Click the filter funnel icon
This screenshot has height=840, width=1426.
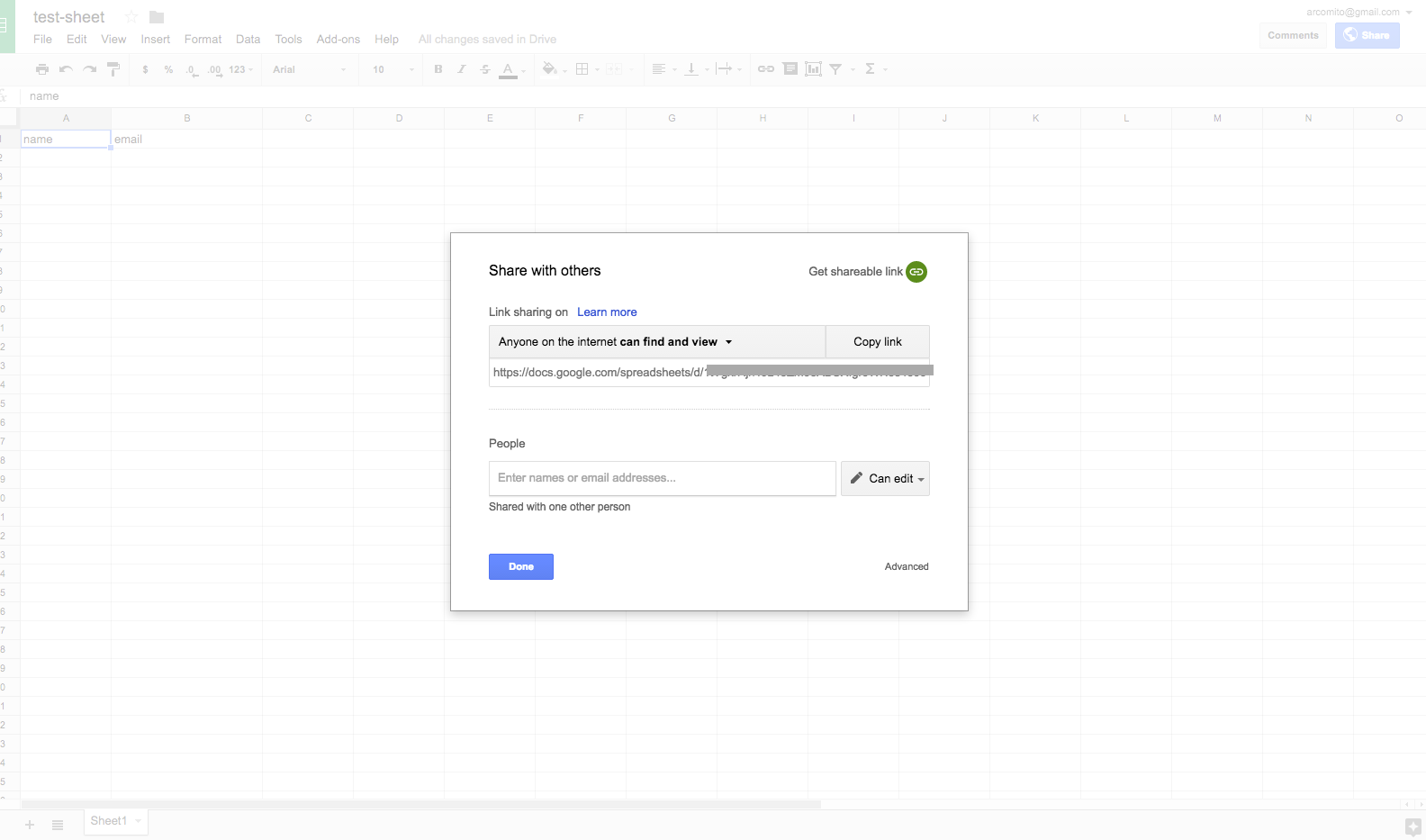pos(835,69)
